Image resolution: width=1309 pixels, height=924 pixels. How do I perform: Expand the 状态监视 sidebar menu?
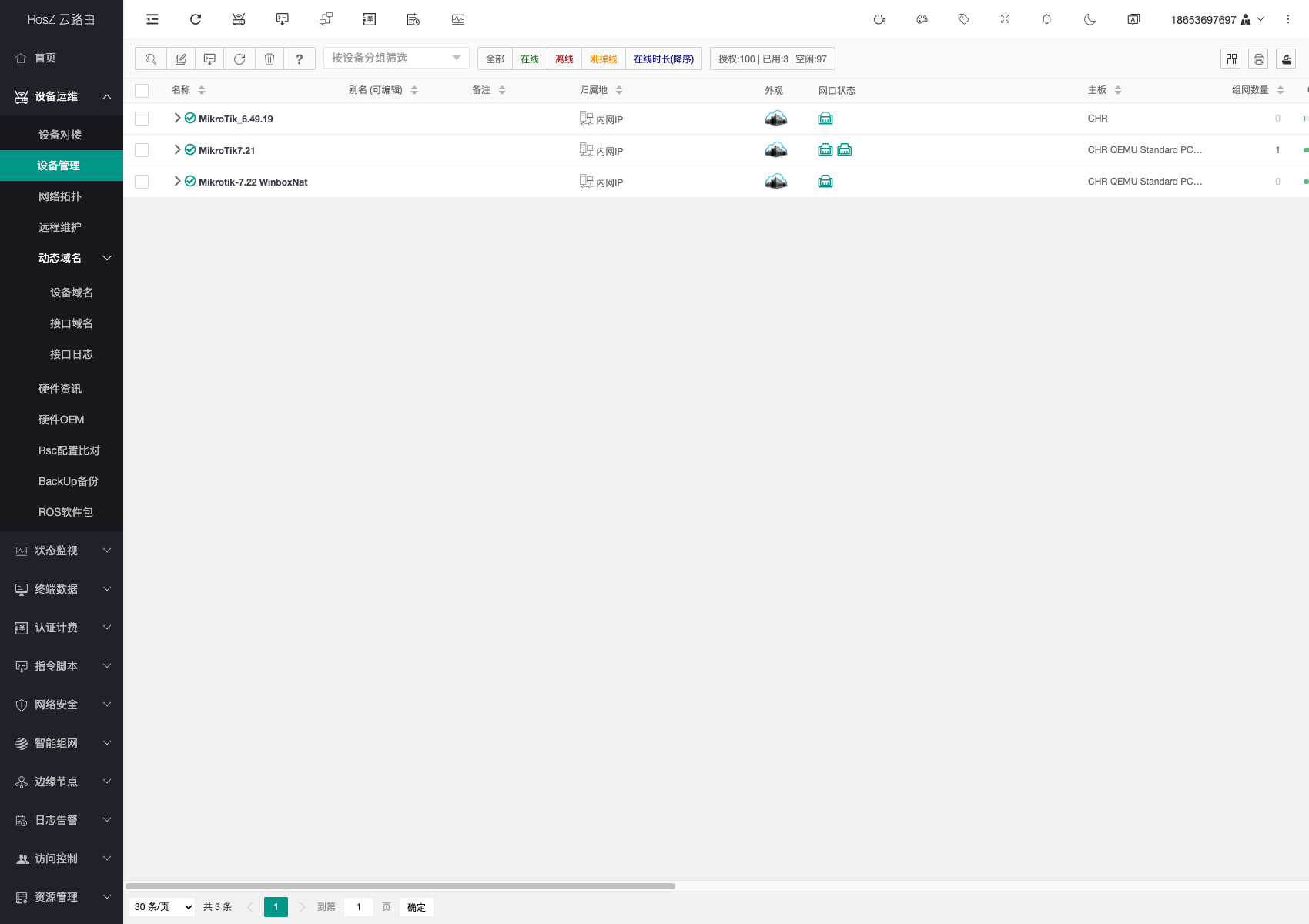coord(62,551)
